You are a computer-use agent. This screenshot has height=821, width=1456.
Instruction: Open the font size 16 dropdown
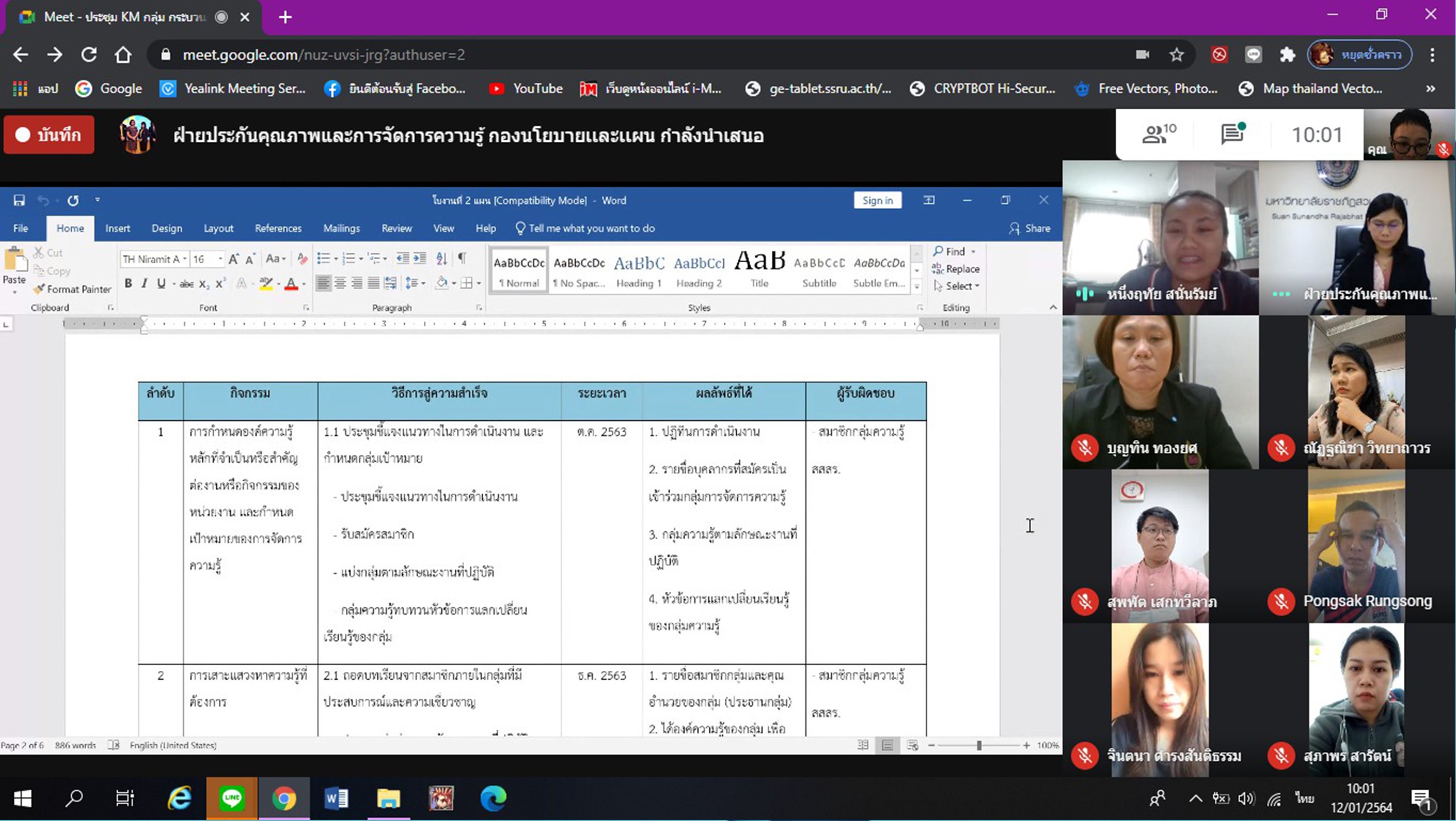pos(220,259)
